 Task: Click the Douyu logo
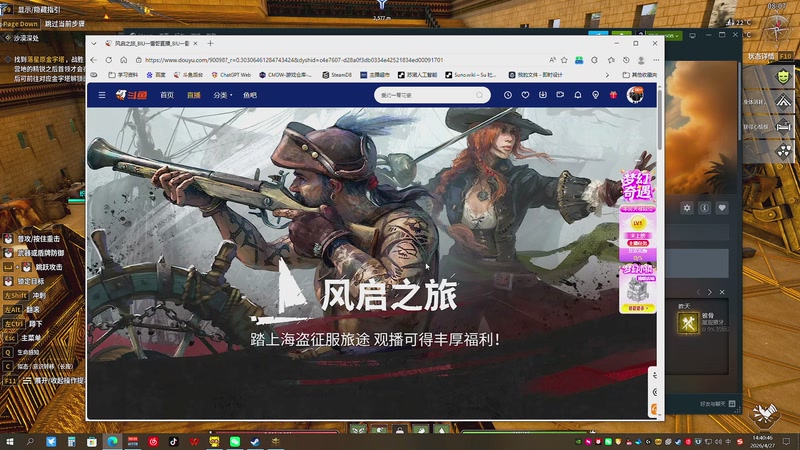point(132,95)
